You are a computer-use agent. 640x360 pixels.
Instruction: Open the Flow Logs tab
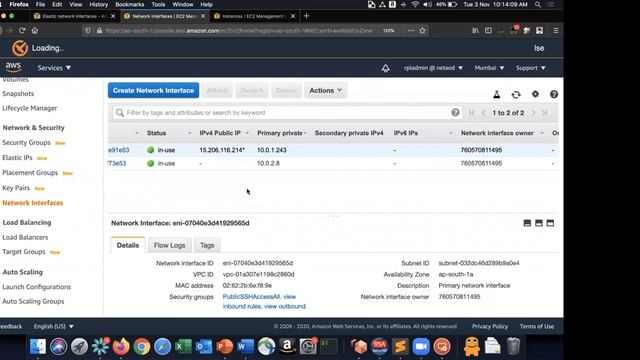(169, 245)
